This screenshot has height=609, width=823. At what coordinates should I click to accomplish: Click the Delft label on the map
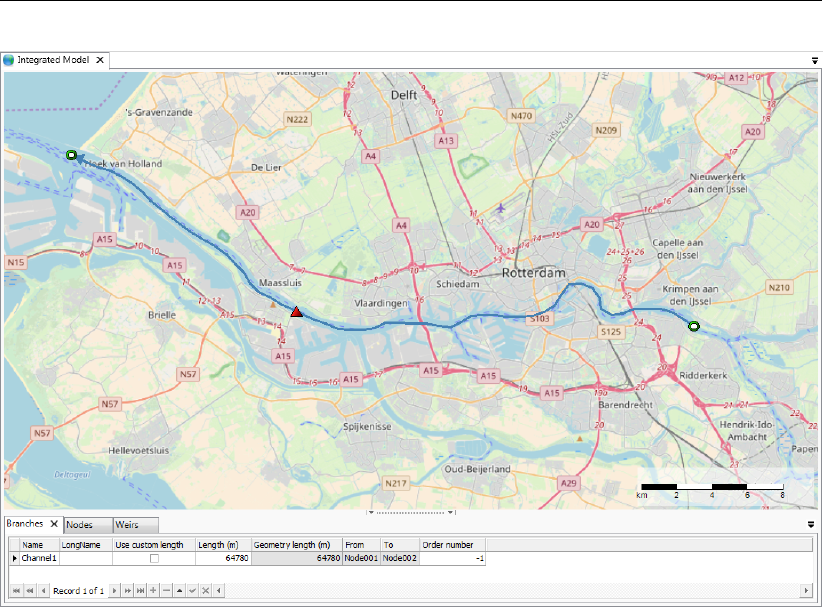click(404, 95)
